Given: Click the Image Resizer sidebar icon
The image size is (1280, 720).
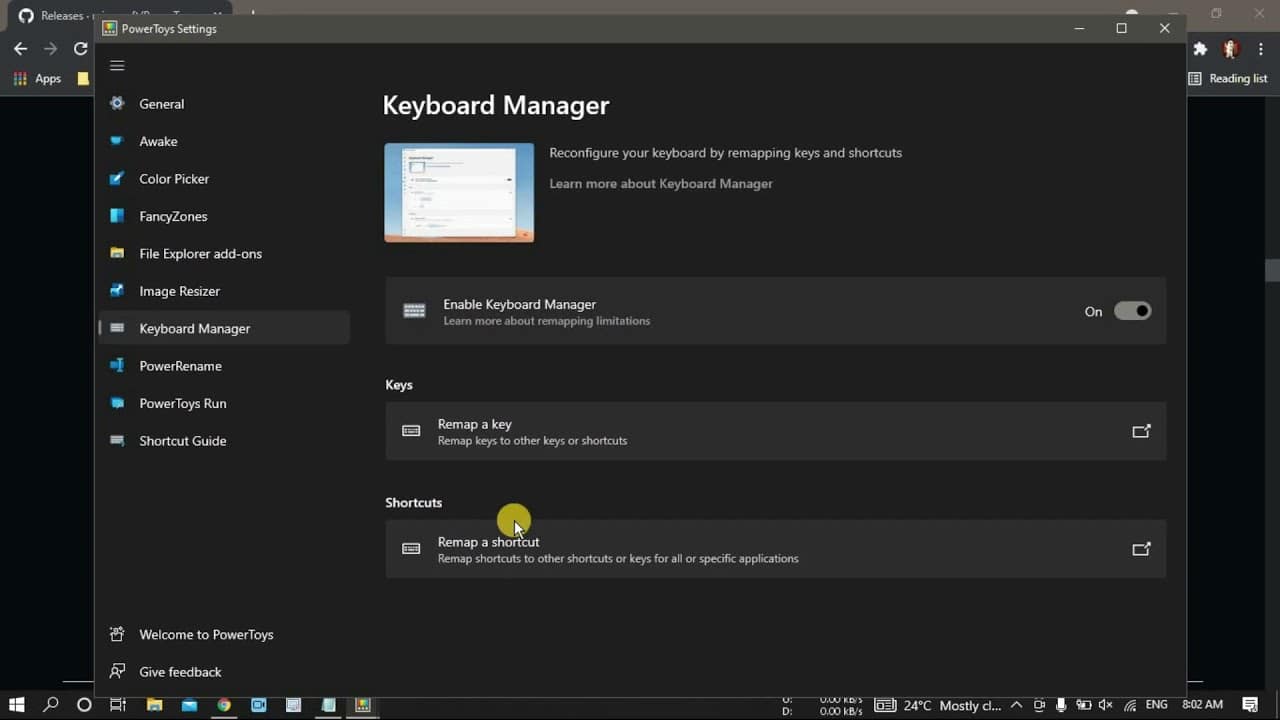Looking at the screenshot, I should pos(118,291).
